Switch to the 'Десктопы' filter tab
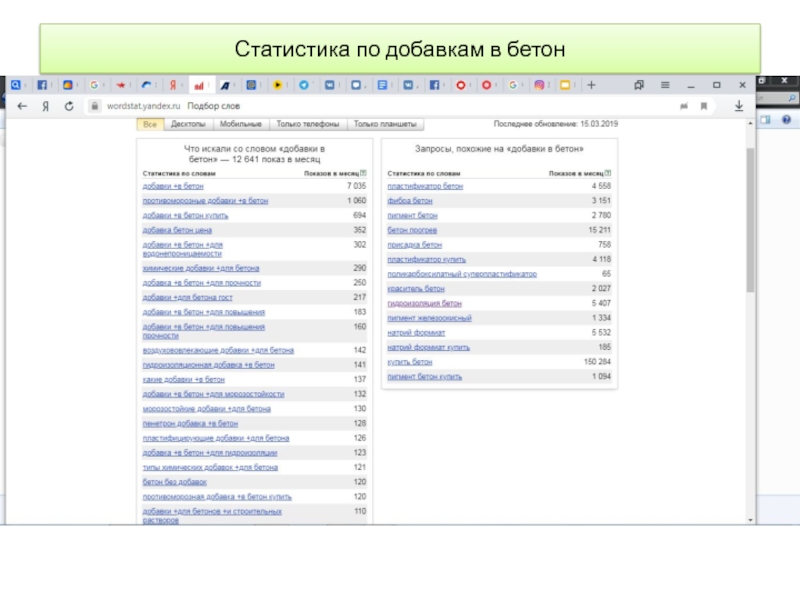This screenshot has height=600, width=800. 188,125
